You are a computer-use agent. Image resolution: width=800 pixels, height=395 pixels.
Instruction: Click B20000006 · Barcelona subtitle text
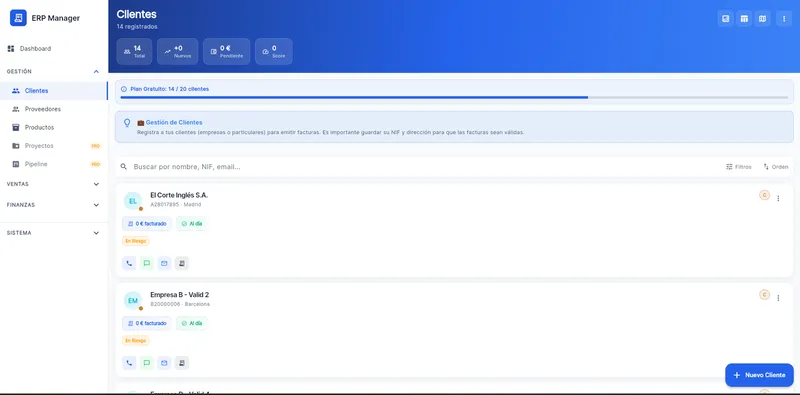pos(180,304)
